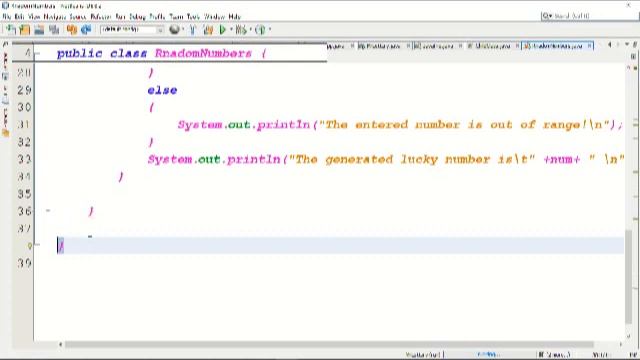Image resolution: width=640 pixels, height=360 pixels.
Task: Open the Refactor menu
Action: [100, 17]
